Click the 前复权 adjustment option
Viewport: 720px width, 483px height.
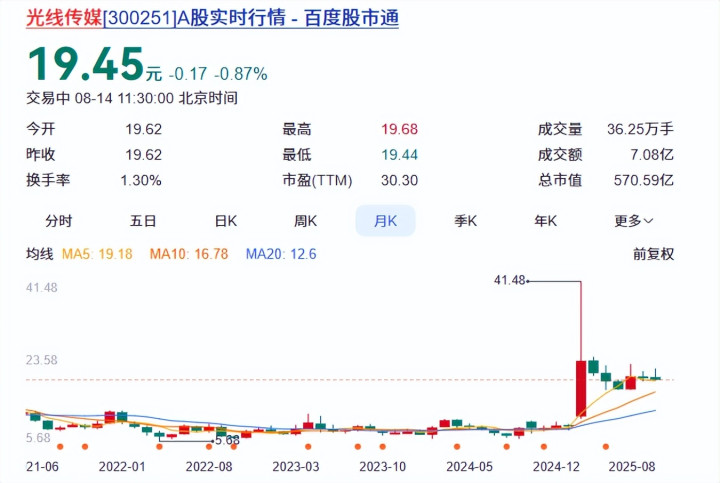pyautogui.click(x=653, y=254)
